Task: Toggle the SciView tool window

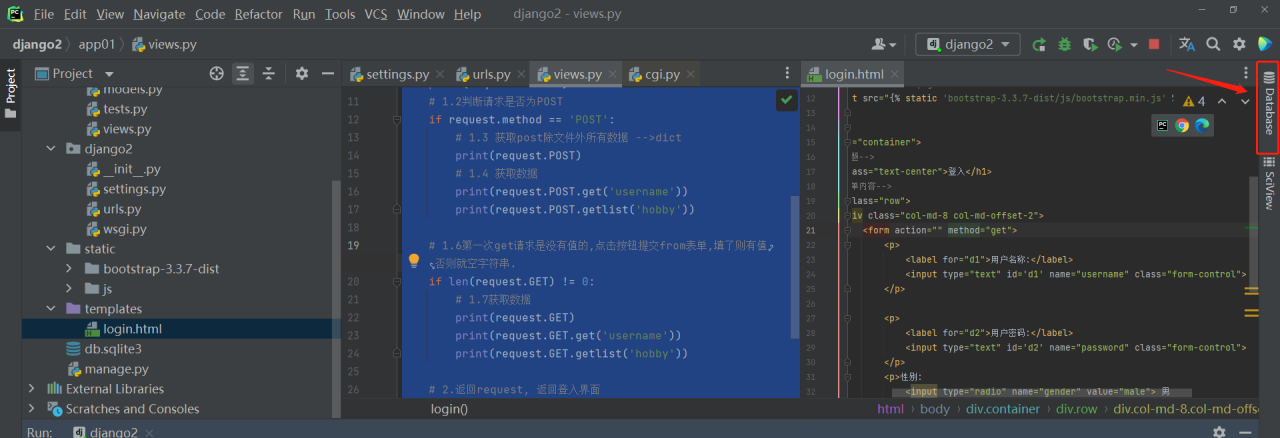Action: pyautogui.click(x=1268, y=182)
